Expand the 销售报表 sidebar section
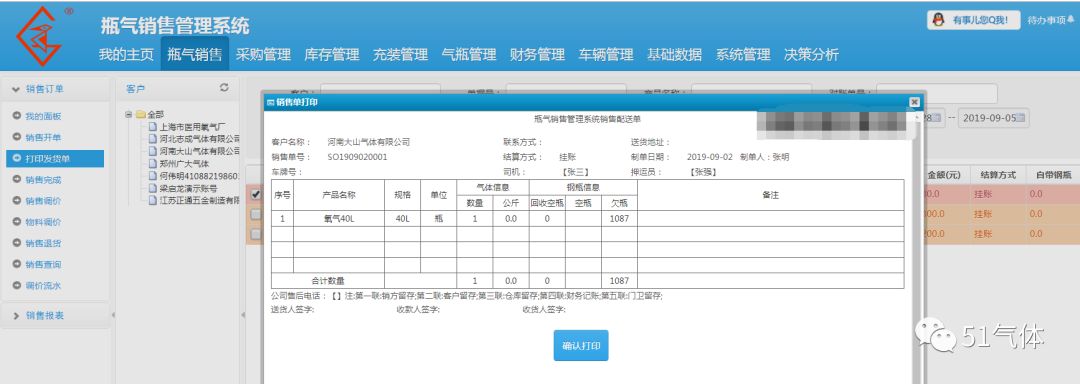1080x384 pixels. (17, 316)
